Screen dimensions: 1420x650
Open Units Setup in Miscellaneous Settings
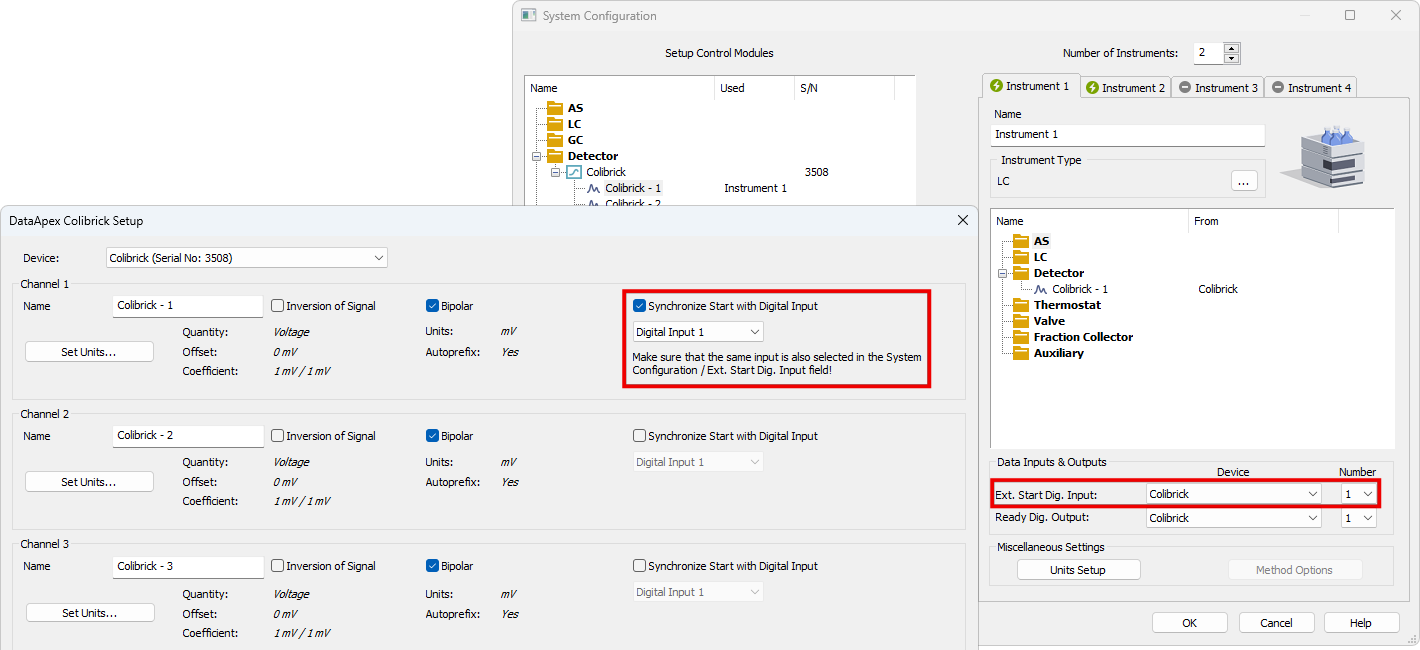(1078, 570)
